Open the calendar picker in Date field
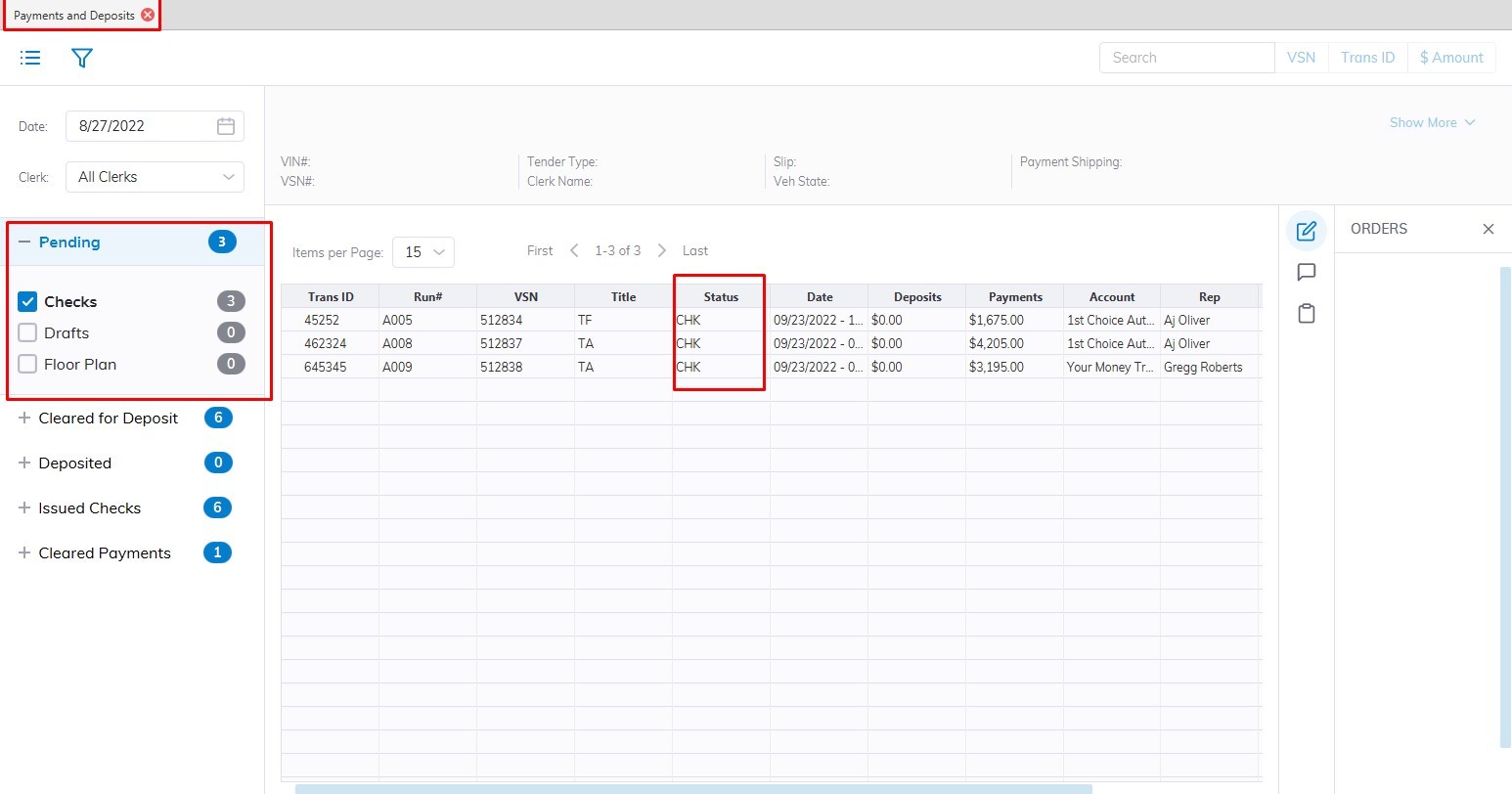 click(226, 126)
